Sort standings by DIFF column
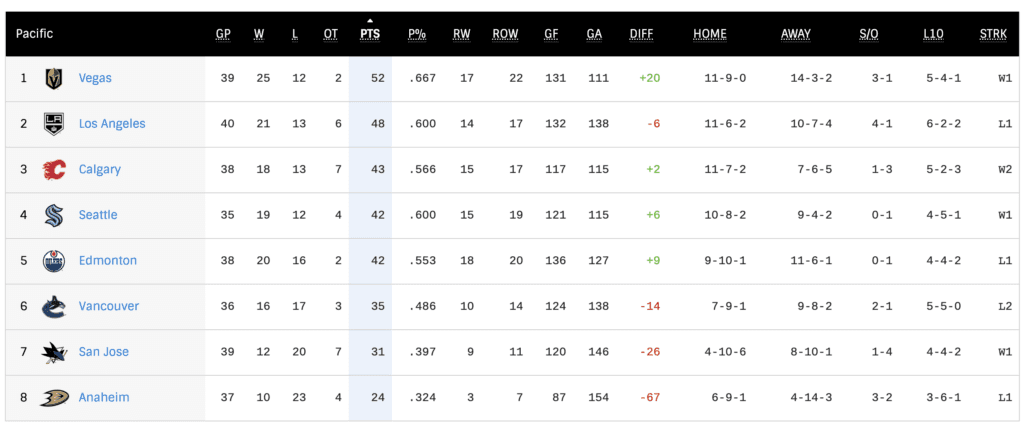 (641, 34)
